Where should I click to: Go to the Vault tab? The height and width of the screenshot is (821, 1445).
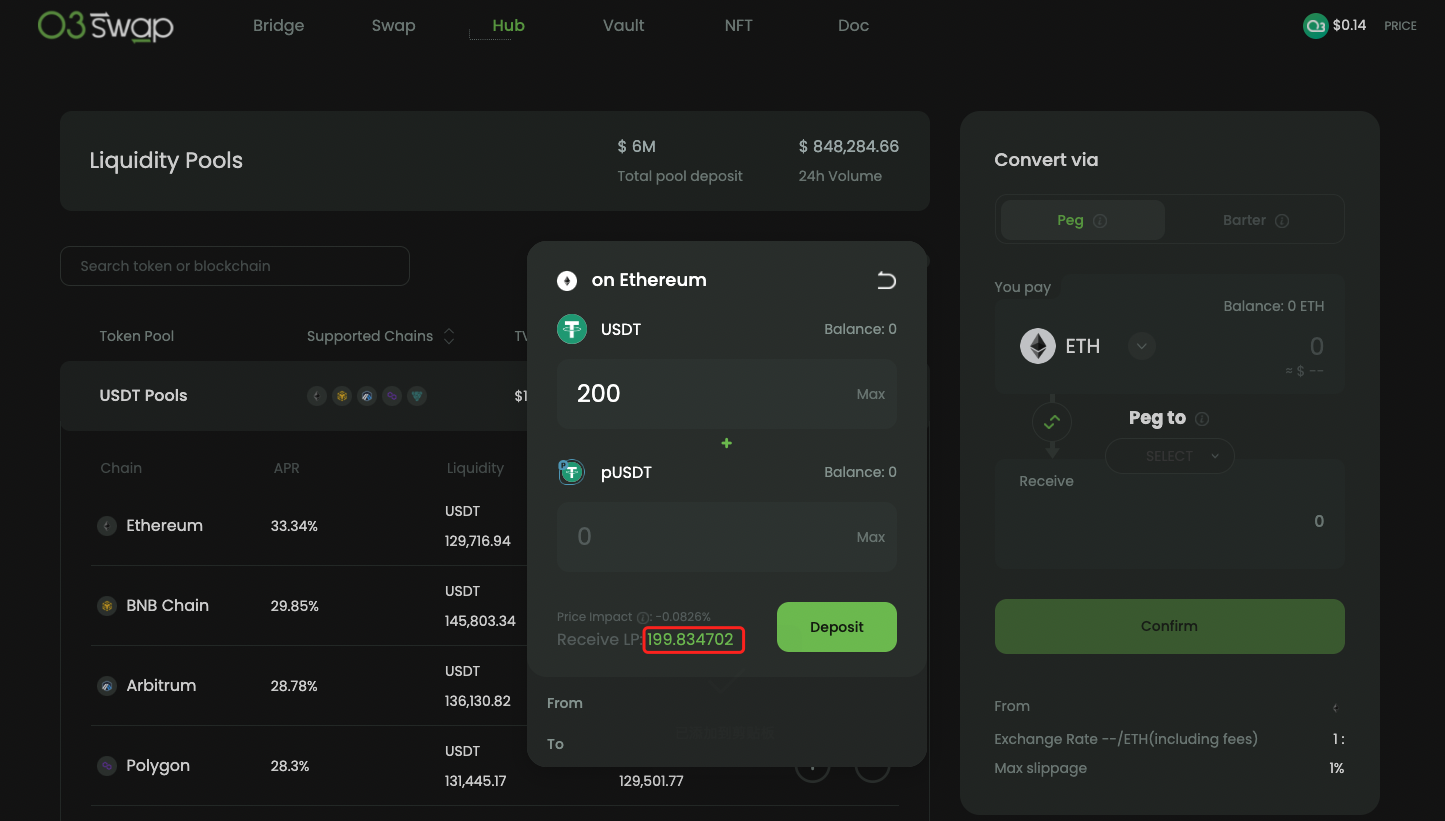pyautogui.click(x=623, y=26)
